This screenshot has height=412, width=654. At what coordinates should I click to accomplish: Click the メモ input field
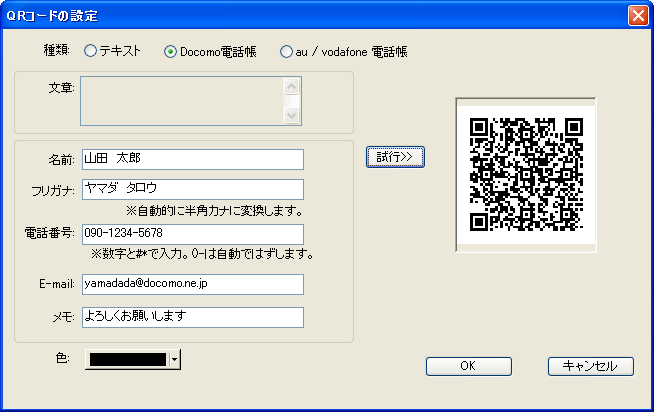[x=193, y=317]
